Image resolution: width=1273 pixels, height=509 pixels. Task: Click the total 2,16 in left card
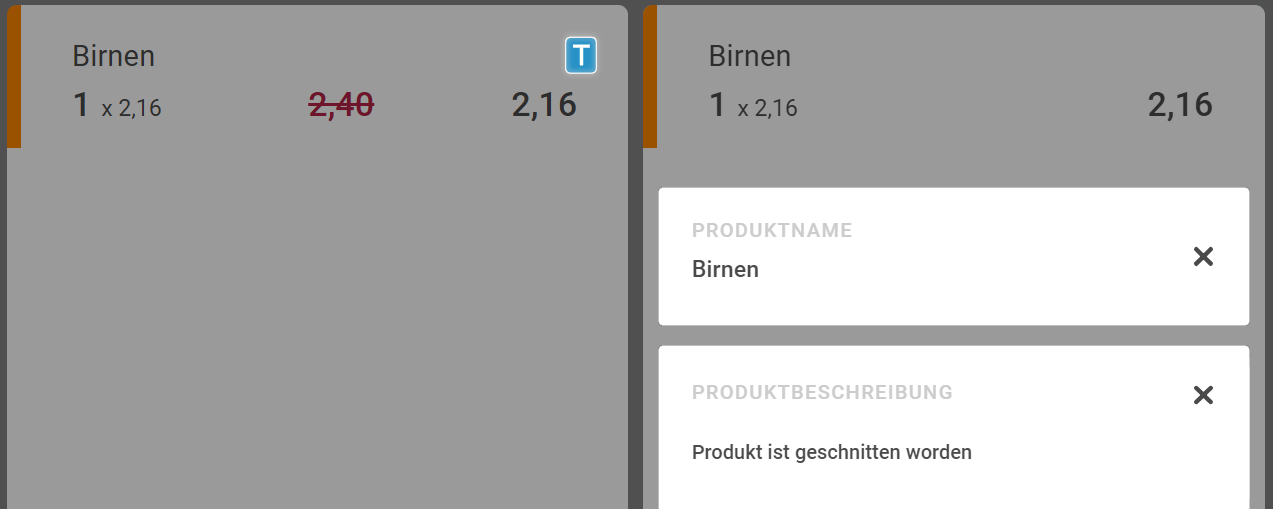tap(544, 104)
